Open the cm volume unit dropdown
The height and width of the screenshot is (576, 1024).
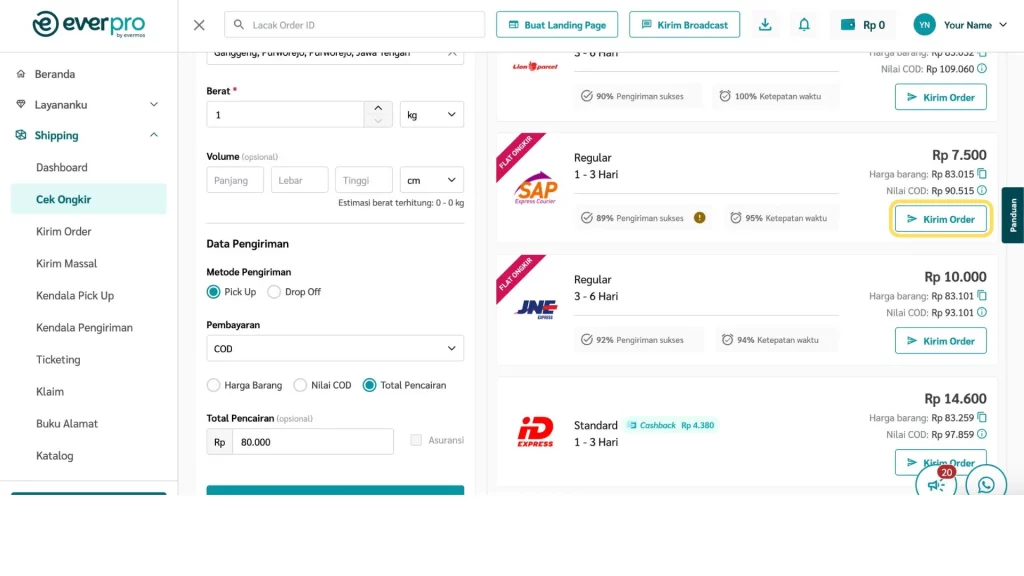(x=432, y=180)
